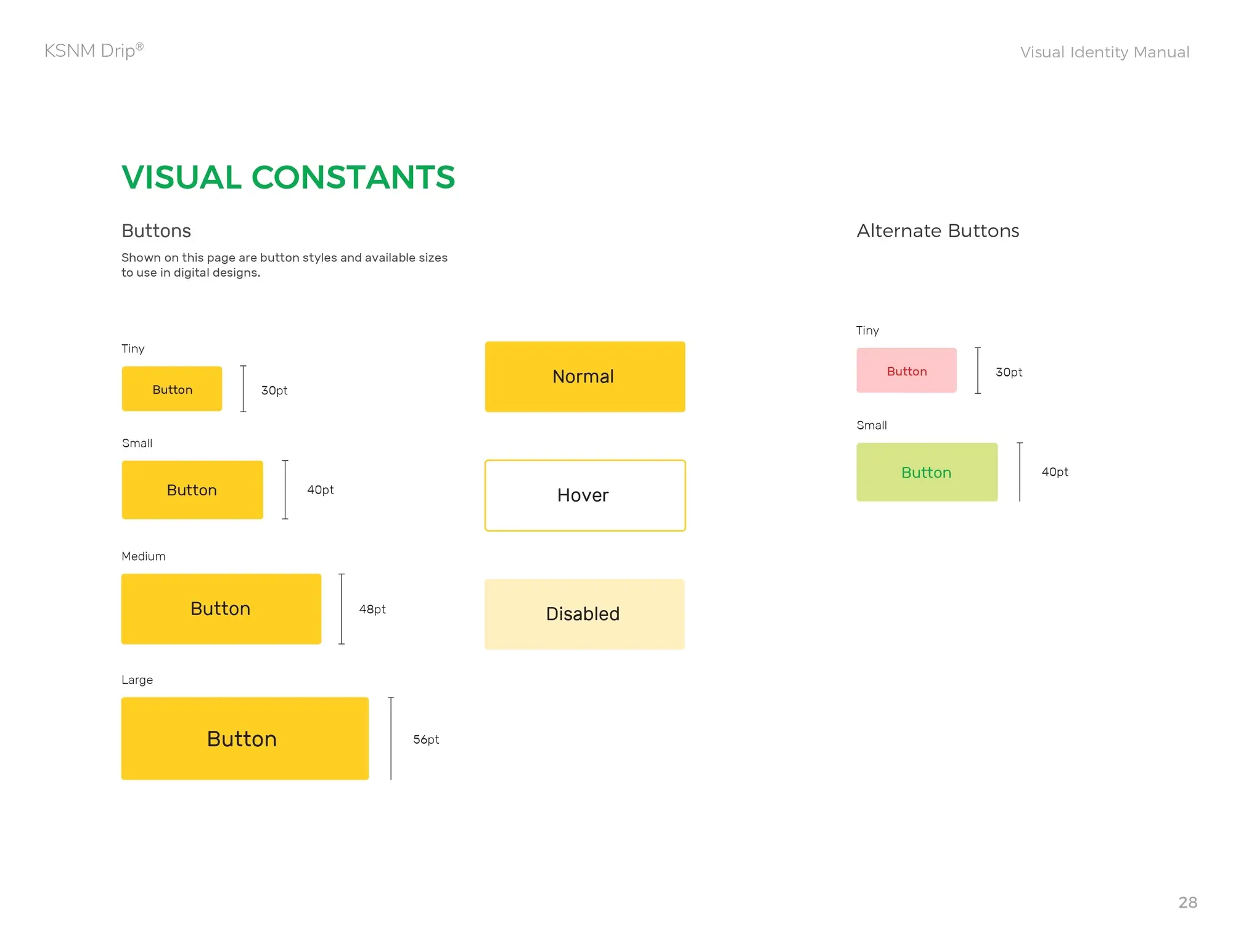Click the outlined Hover button
Screen dimensions: 1233x952
(x=585, y=495)
